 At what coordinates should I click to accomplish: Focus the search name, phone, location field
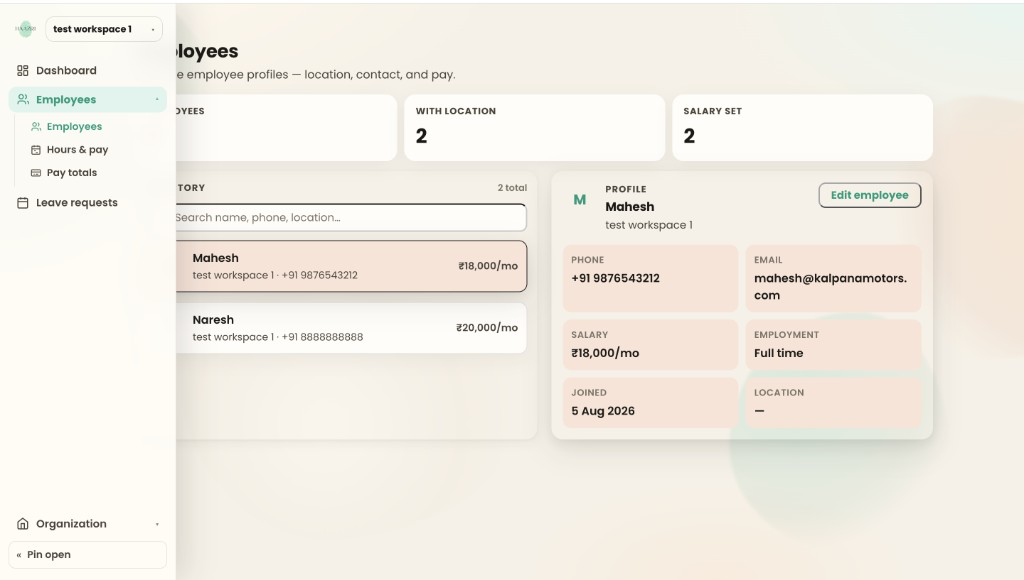pos(349,218)
